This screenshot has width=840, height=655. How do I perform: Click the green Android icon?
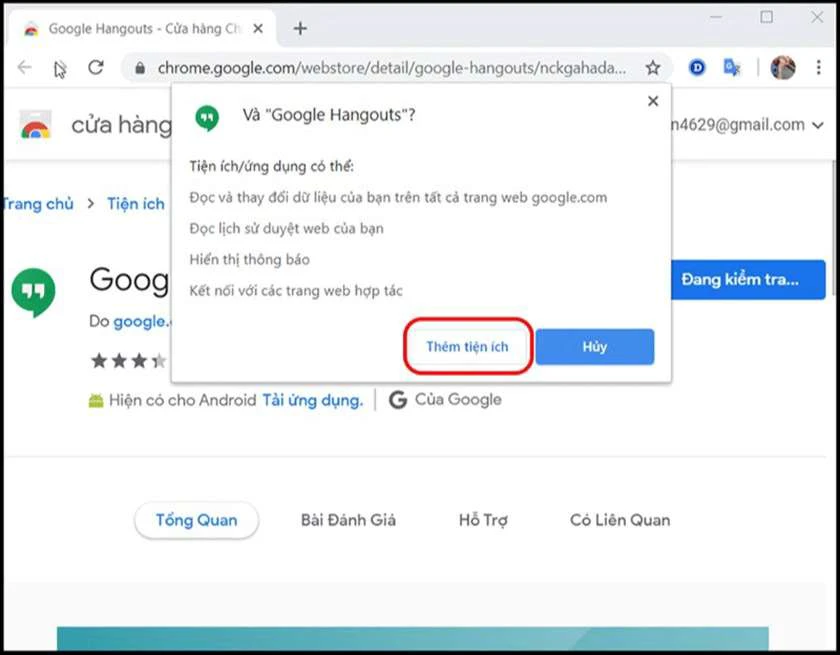point(96,400)
